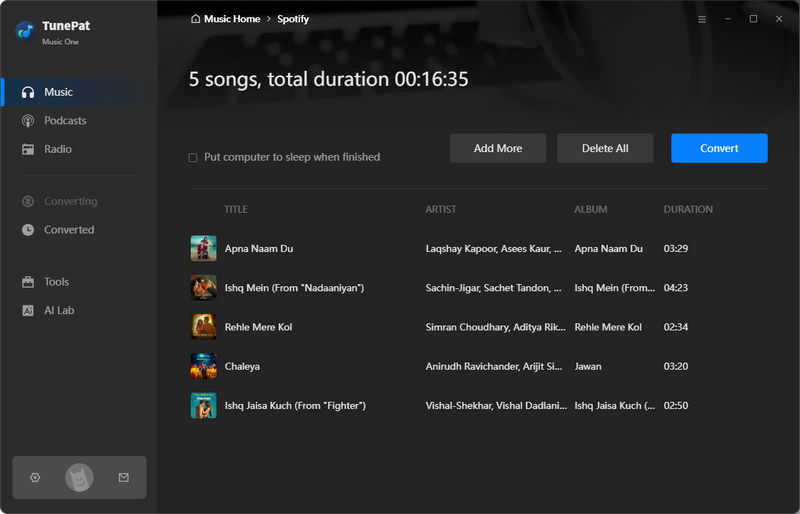The width and height of the screenshot is (800, 514).
Task: Click the Delete All button
Action: point(605,148)
